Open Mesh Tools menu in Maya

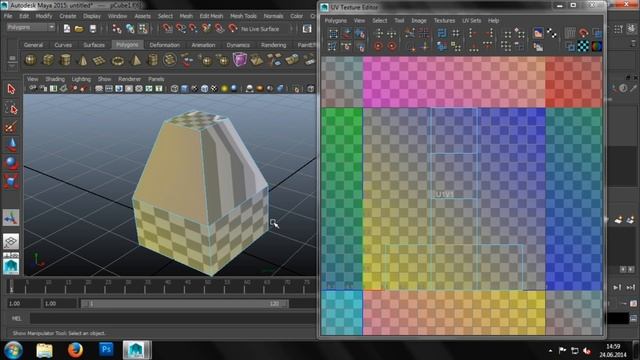coord(243,16)
